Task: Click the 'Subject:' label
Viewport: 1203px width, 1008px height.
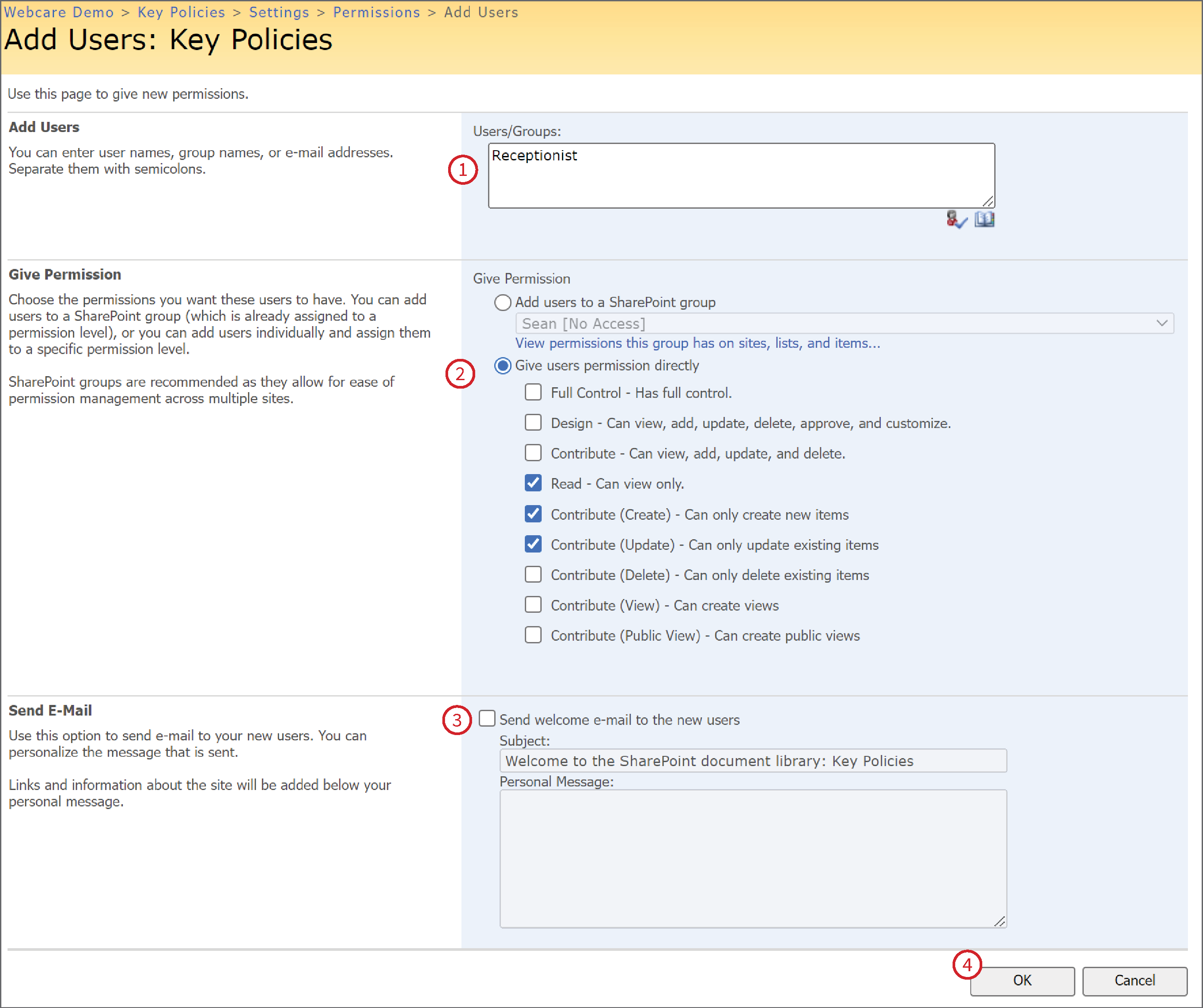Action: 524,740
